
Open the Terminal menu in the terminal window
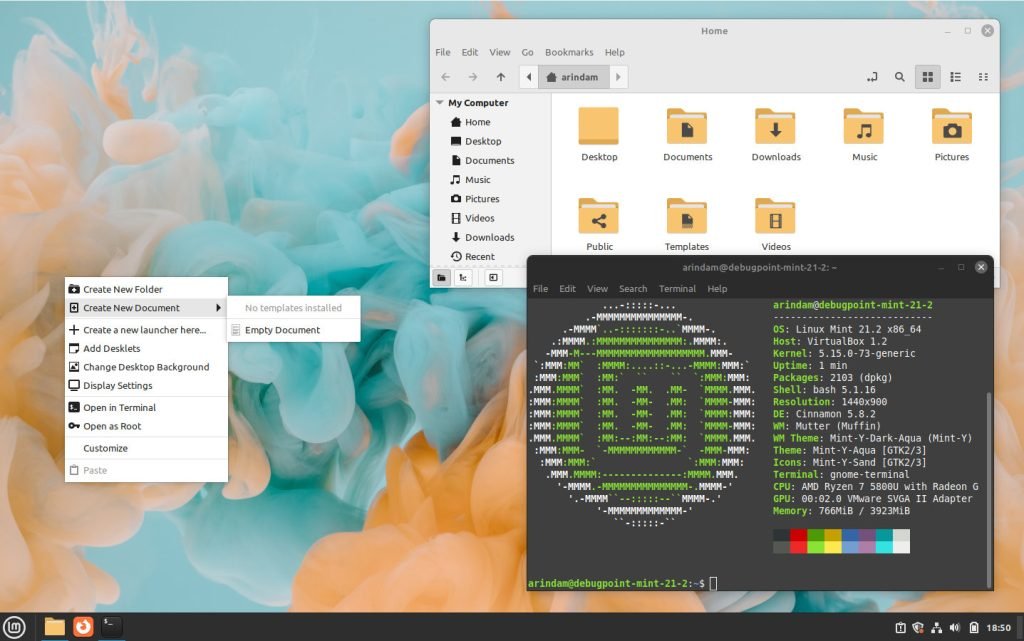pos(677,289)
